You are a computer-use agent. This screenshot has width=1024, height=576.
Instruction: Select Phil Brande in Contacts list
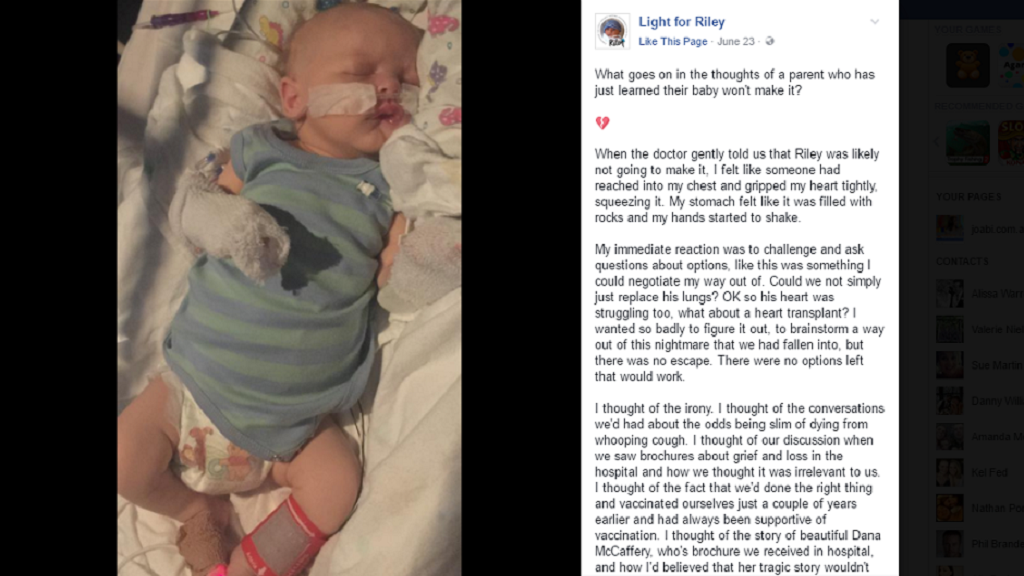coord(980,543)
